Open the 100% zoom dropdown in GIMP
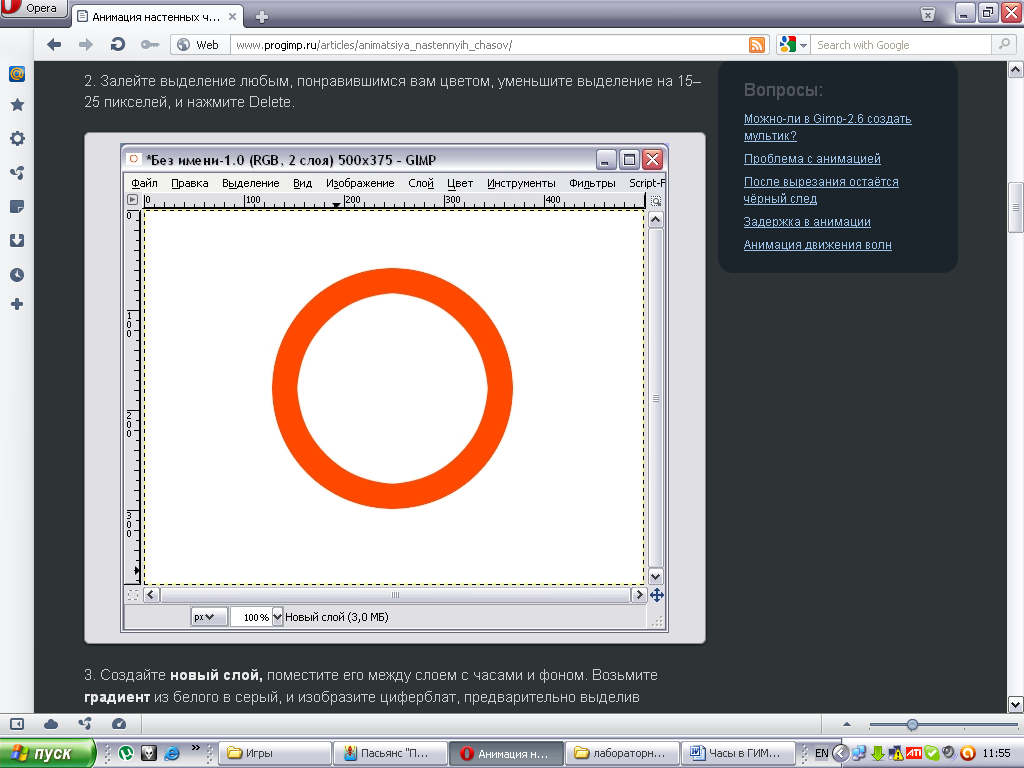Image resolution: width=1024 pixels, height=768 pixels. coord(277,616)
